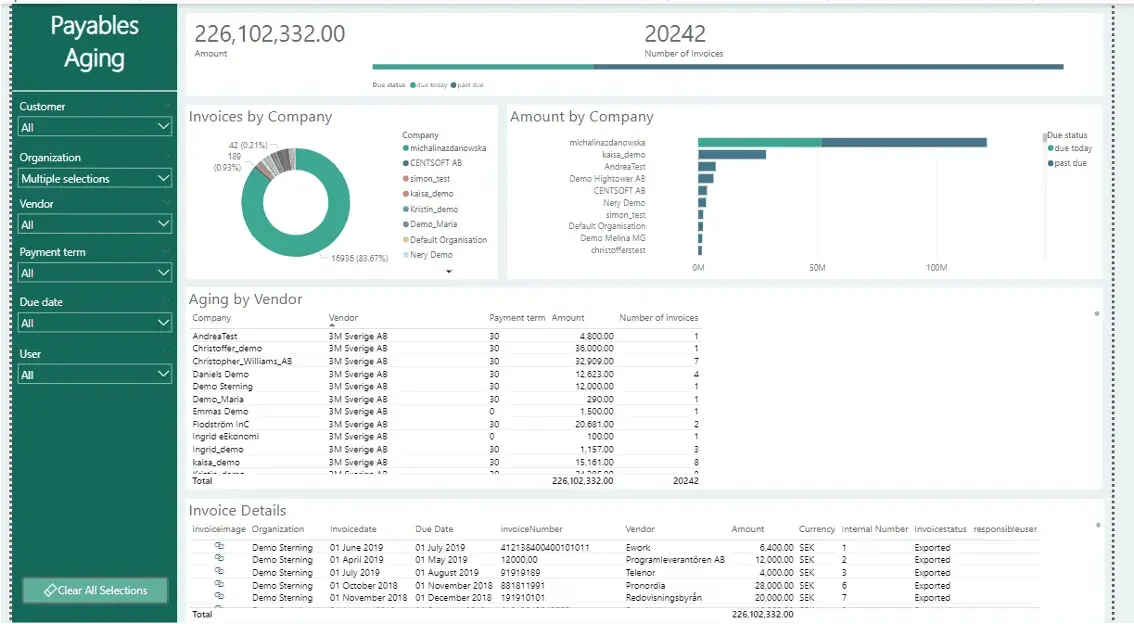Click the 'due today' legend marker in Amount by Company
This screenshot has width=1134, height=624.
coord(1051,149)
